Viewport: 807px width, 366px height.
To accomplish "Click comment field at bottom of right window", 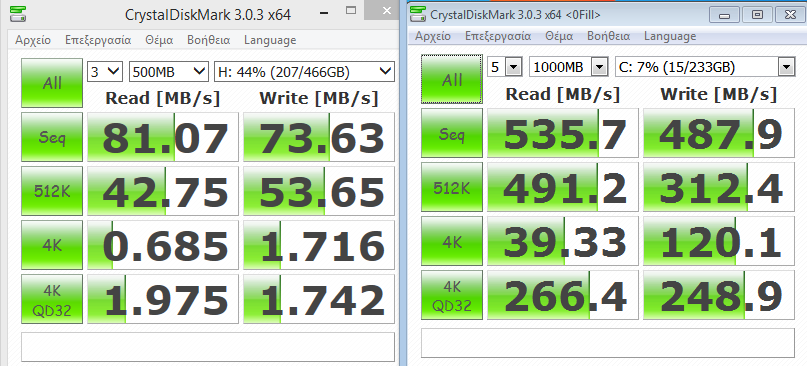I will point(608,343).
